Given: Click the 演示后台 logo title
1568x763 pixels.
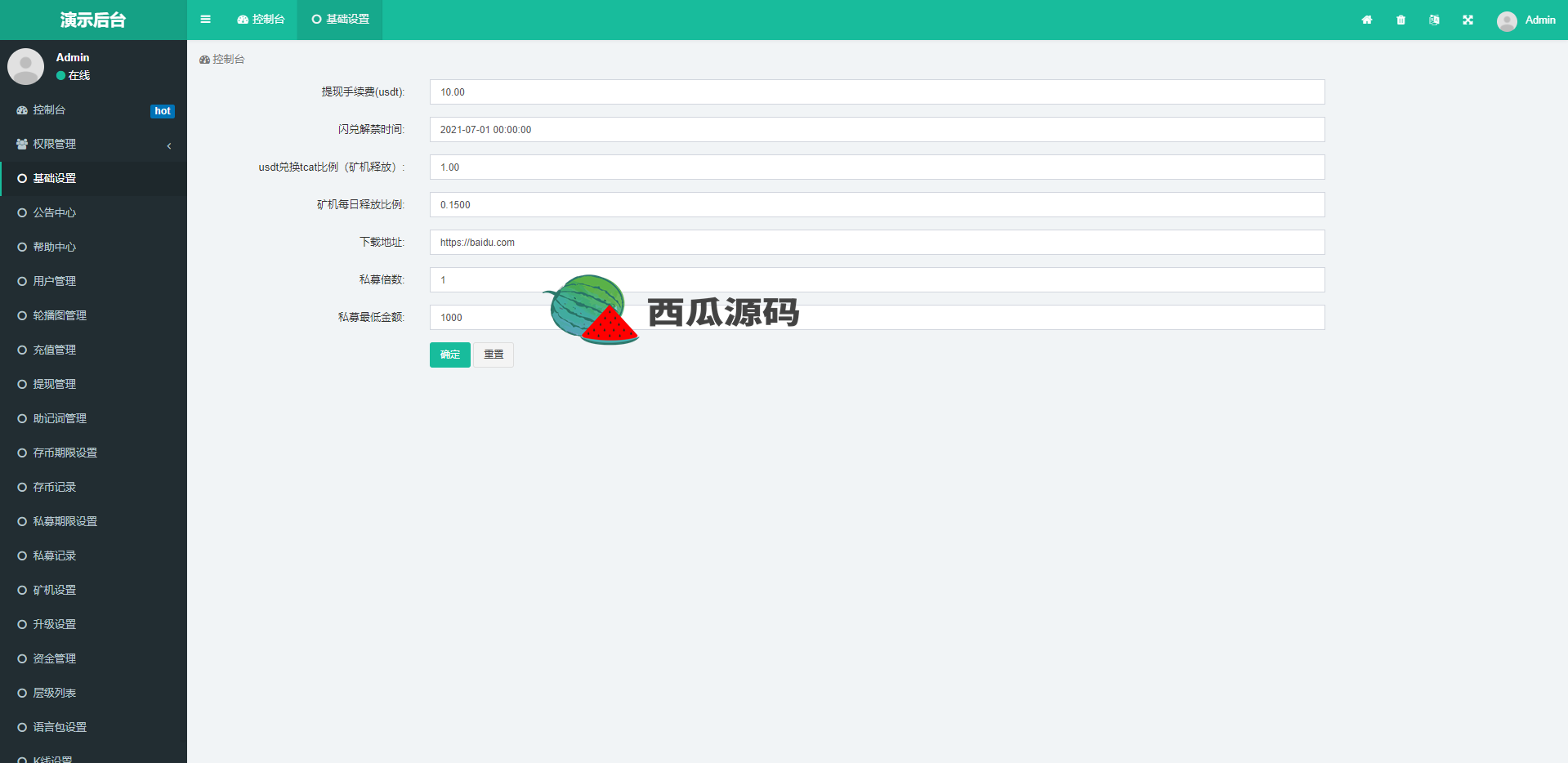Looking at the screenshot, I should [x=93, y=20].
